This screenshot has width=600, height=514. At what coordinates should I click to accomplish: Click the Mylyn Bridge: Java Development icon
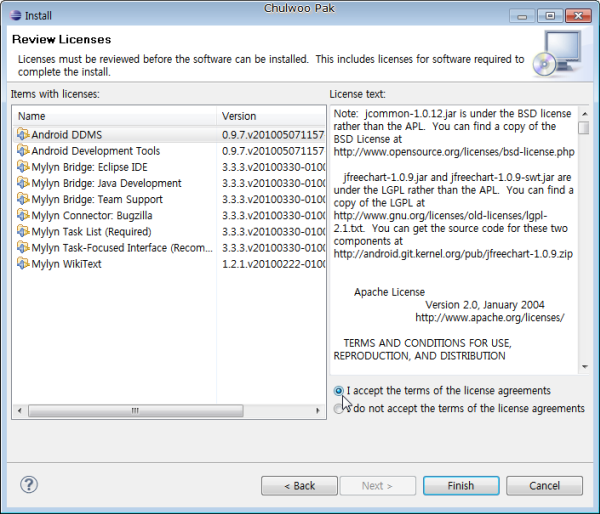(x=23, y=183)
